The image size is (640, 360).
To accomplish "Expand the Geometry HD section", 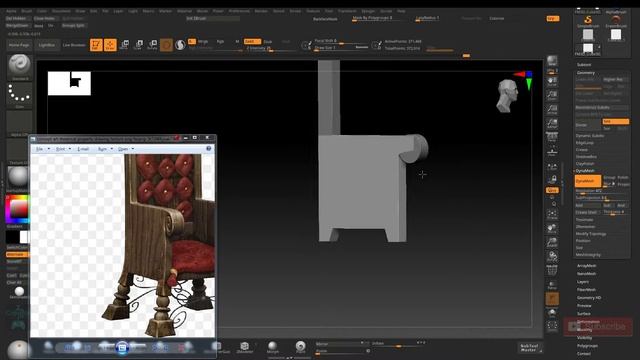I will (x=589, y=298).
